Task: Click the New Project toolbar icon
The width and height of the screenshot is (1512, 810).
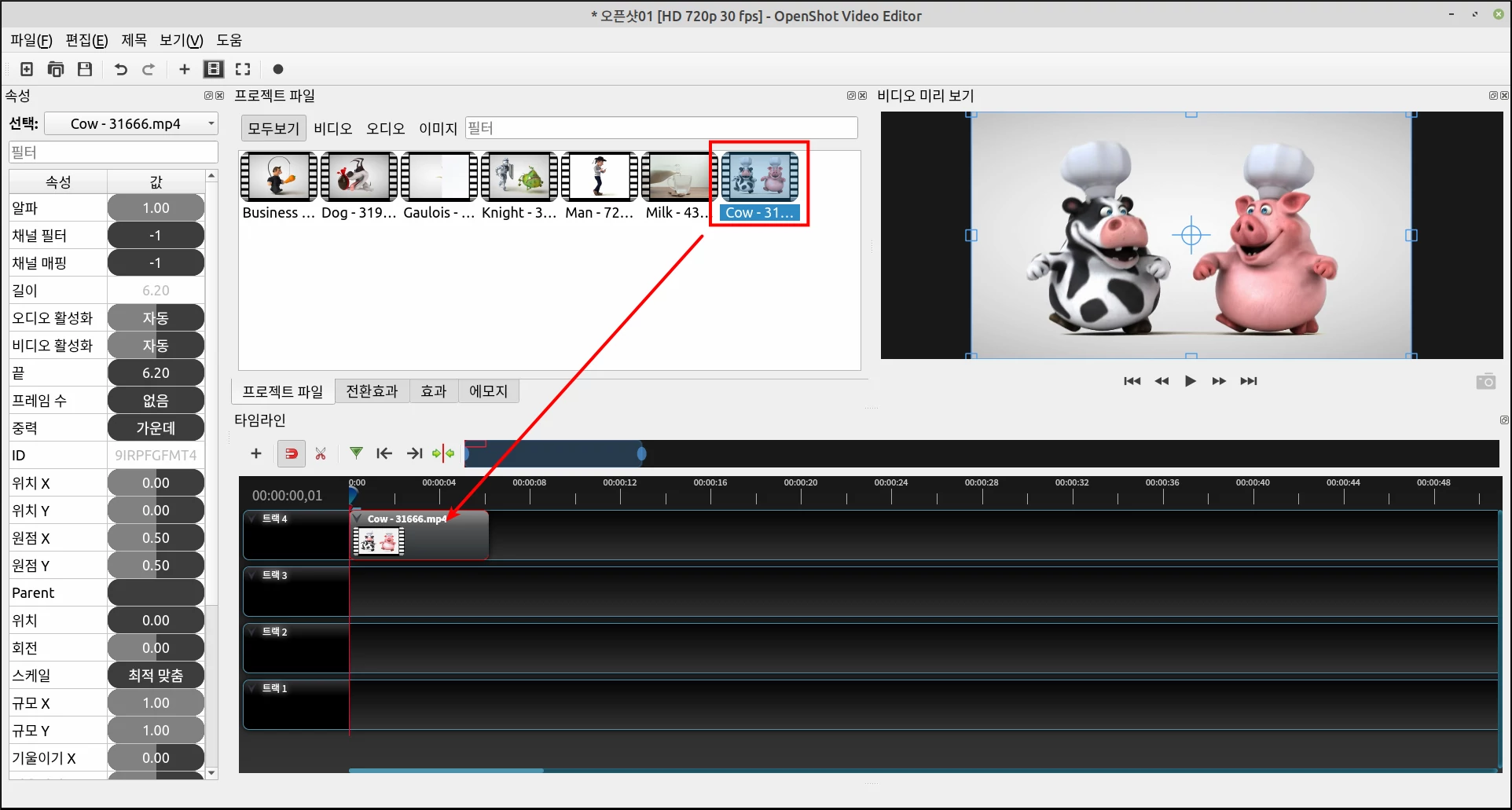Action: (x=27, y=69)
